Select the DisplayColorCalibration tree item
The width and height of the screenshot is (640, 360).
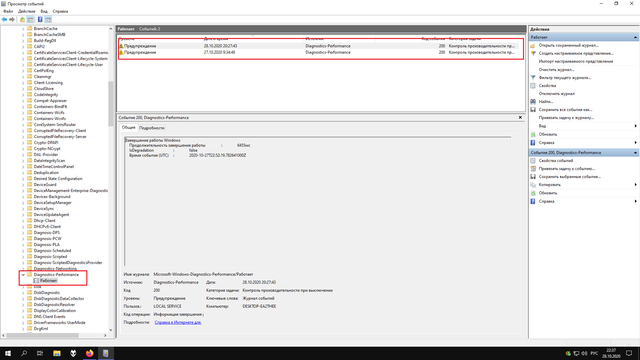pos(55,311)
